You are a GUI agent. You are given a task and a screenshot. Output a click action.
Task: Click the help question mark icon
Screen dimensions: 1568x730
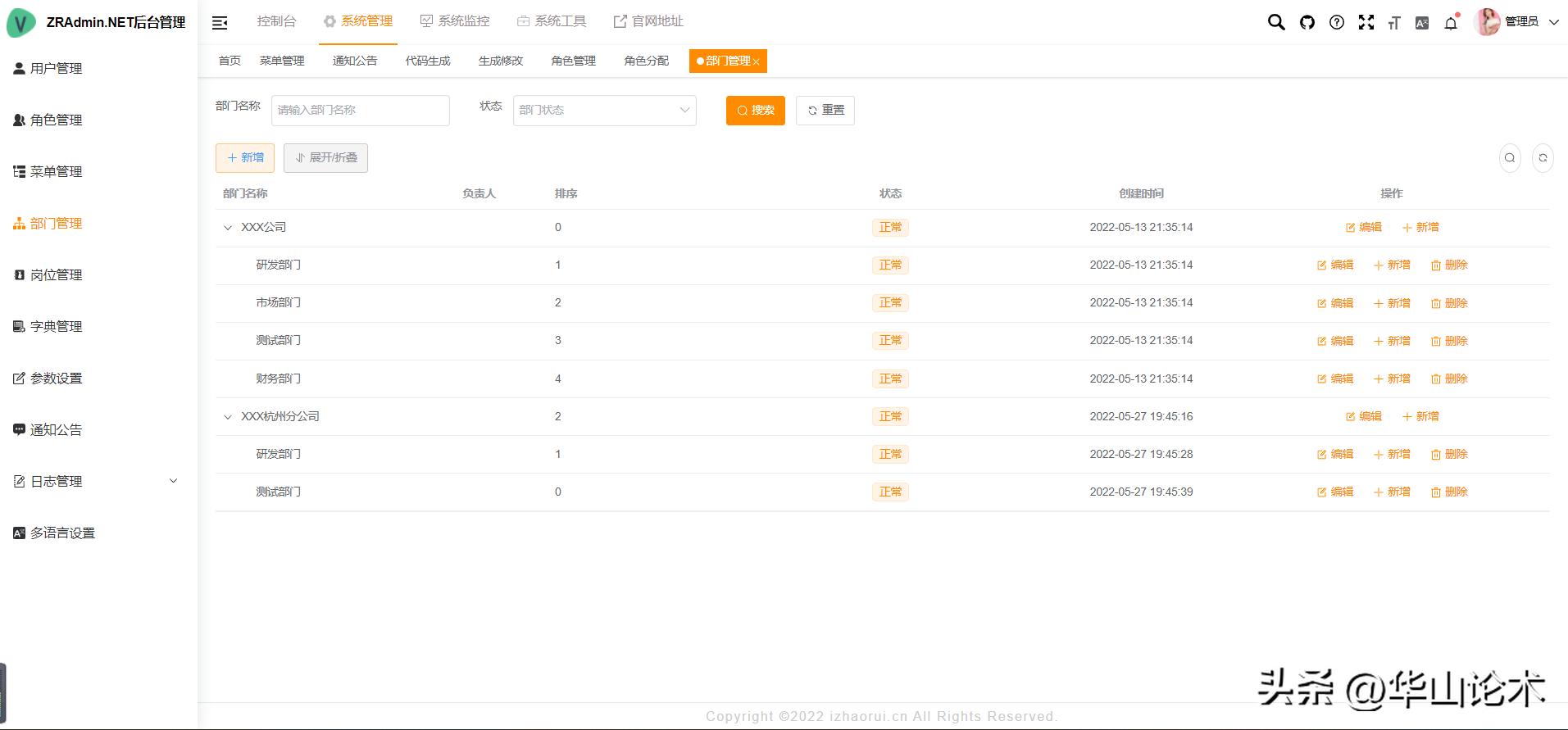[x=1336, y=22]
